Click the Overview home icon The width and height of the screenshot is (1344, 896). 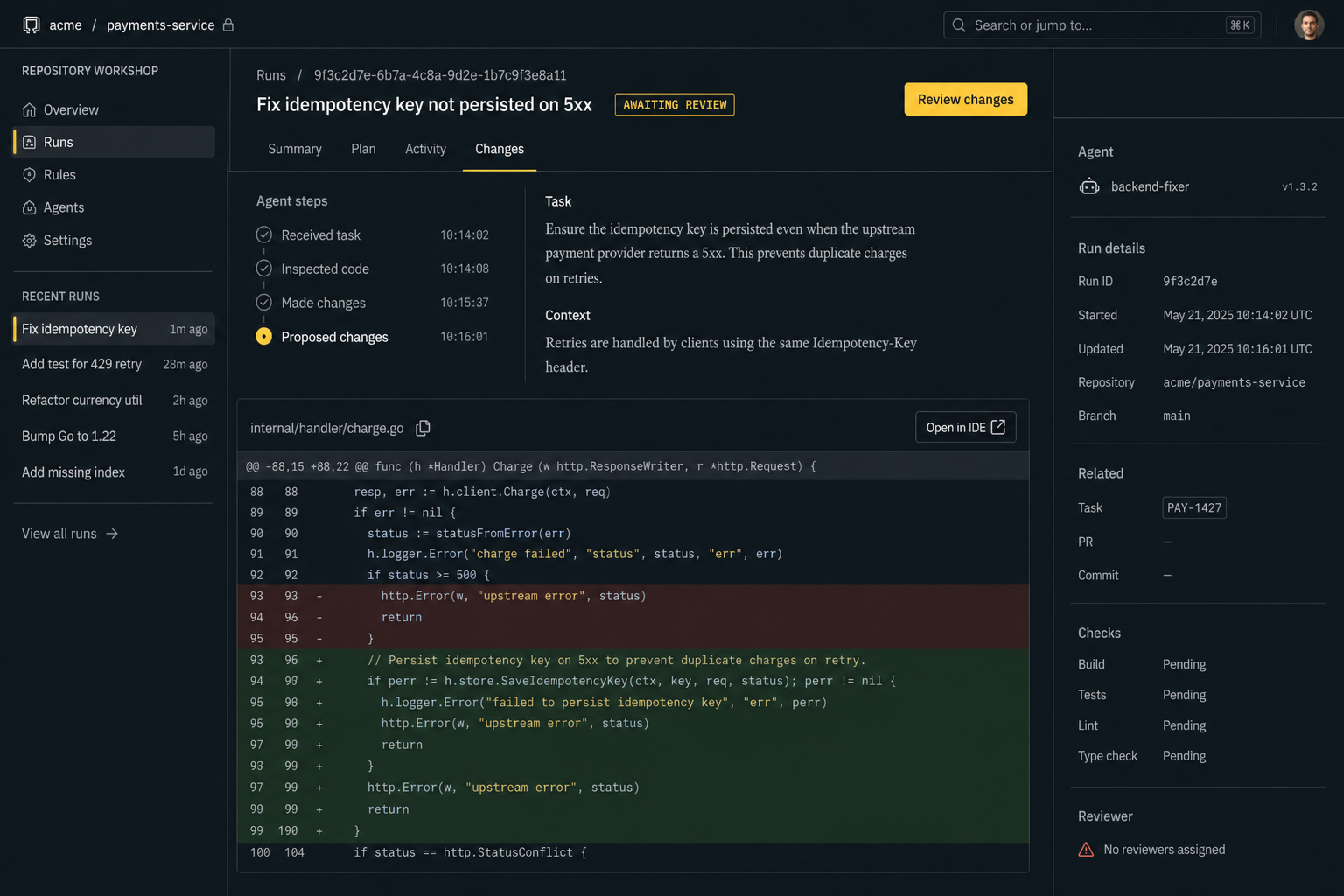(x=30, y=109)
